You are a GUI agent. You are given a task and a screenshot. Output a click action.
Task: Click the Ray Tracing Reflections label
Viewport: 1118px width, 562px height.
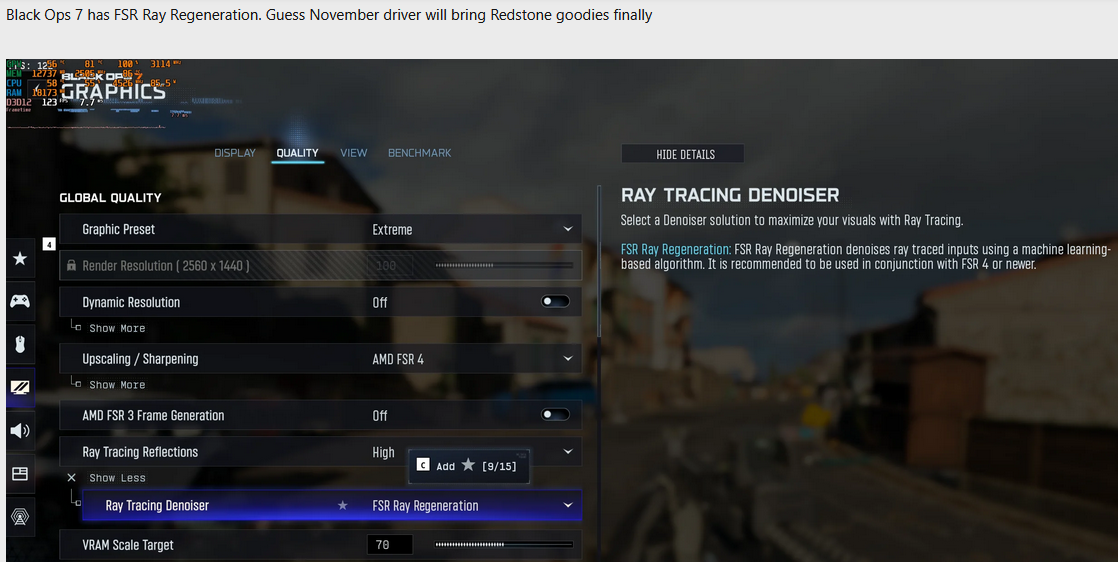(x=140, y=452)
